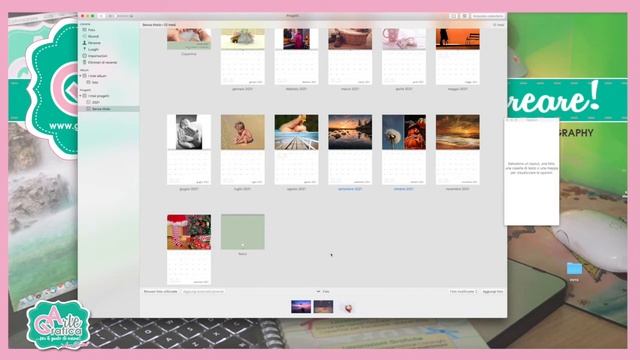Open the gennaio 2021 calendar page

coord(242,57)
